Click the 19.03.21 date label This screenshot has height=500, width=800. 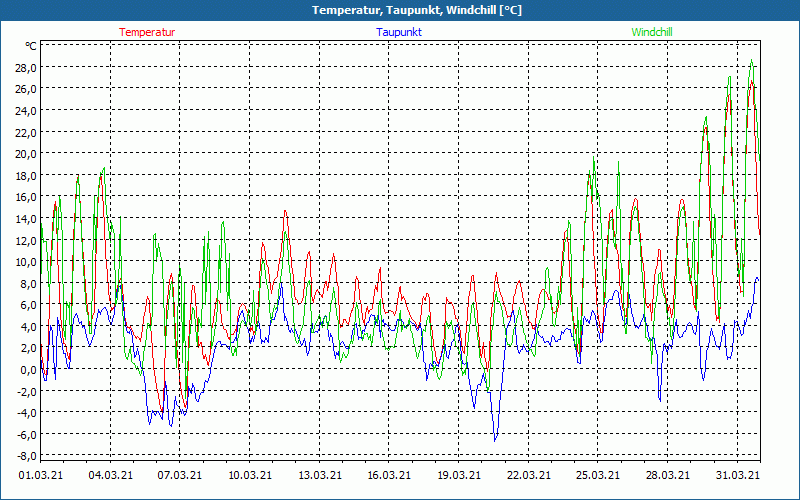tap(459, 475)
